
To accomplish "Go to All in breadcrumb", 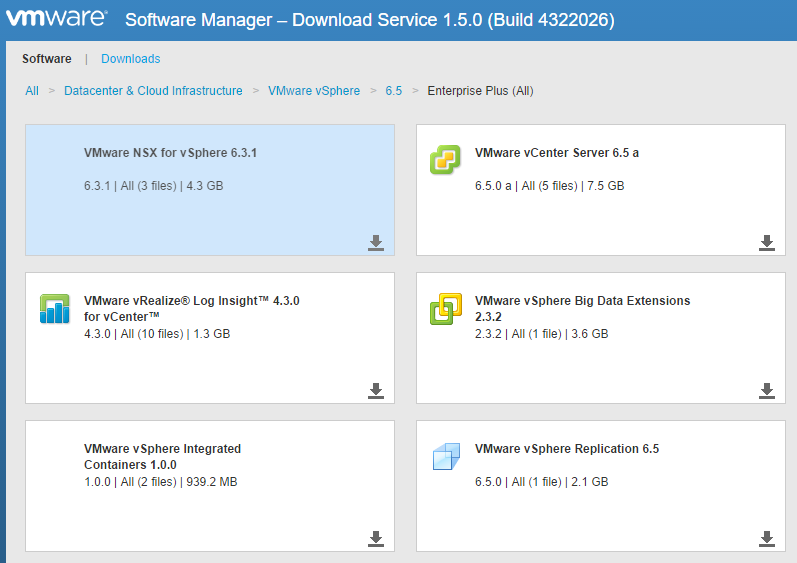I will click(x=32, y=91).
